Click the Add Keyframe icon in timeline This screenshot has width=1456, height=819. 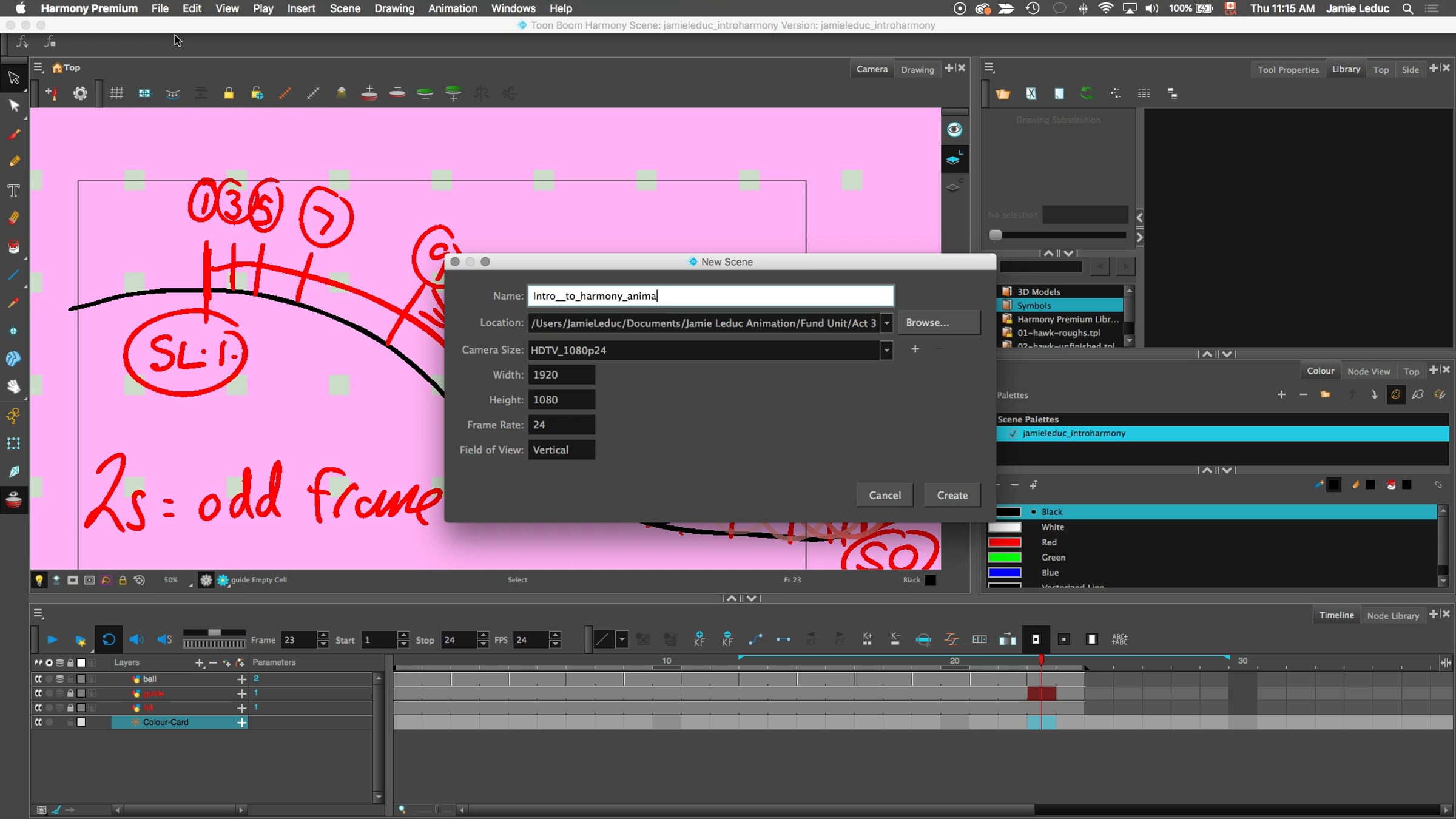pyautogui.click(x=699, y=639)
